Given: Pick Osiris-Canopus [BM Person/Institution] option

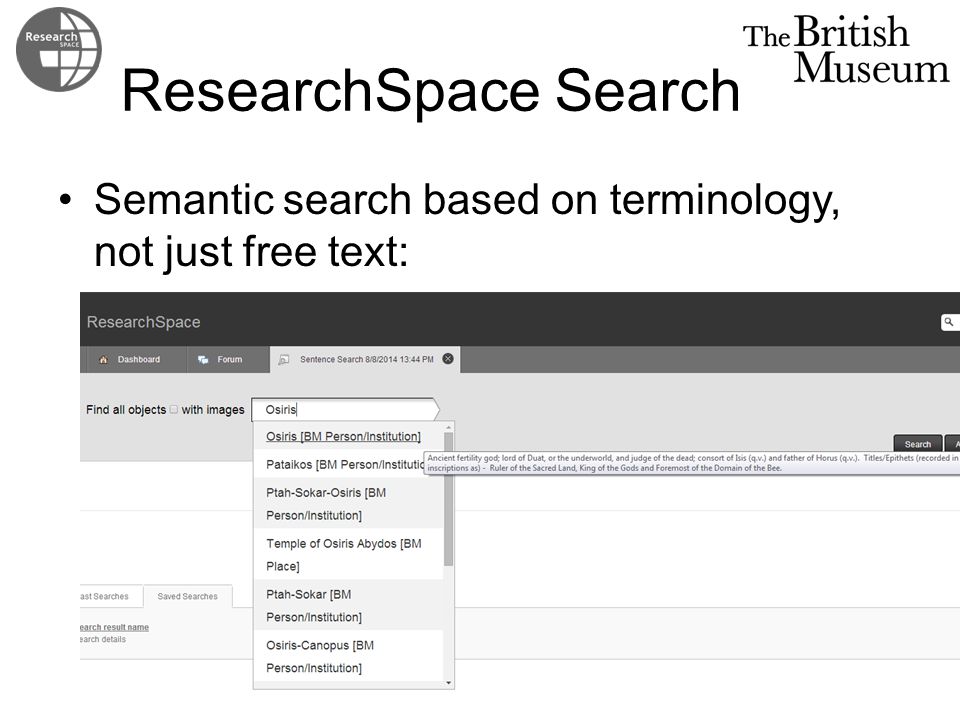Looking at the screenshot, I should coord(348,656).
